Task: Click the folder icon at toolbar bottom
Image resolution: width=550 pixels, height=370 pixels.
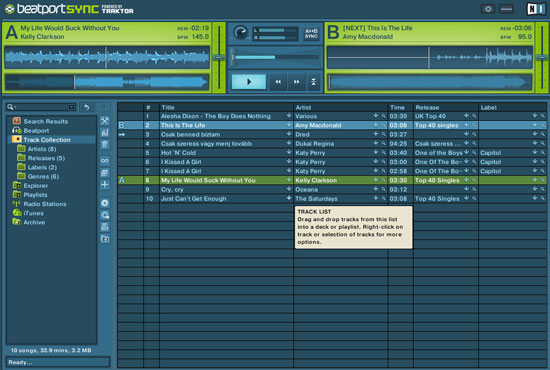Action: click(105, 239)
